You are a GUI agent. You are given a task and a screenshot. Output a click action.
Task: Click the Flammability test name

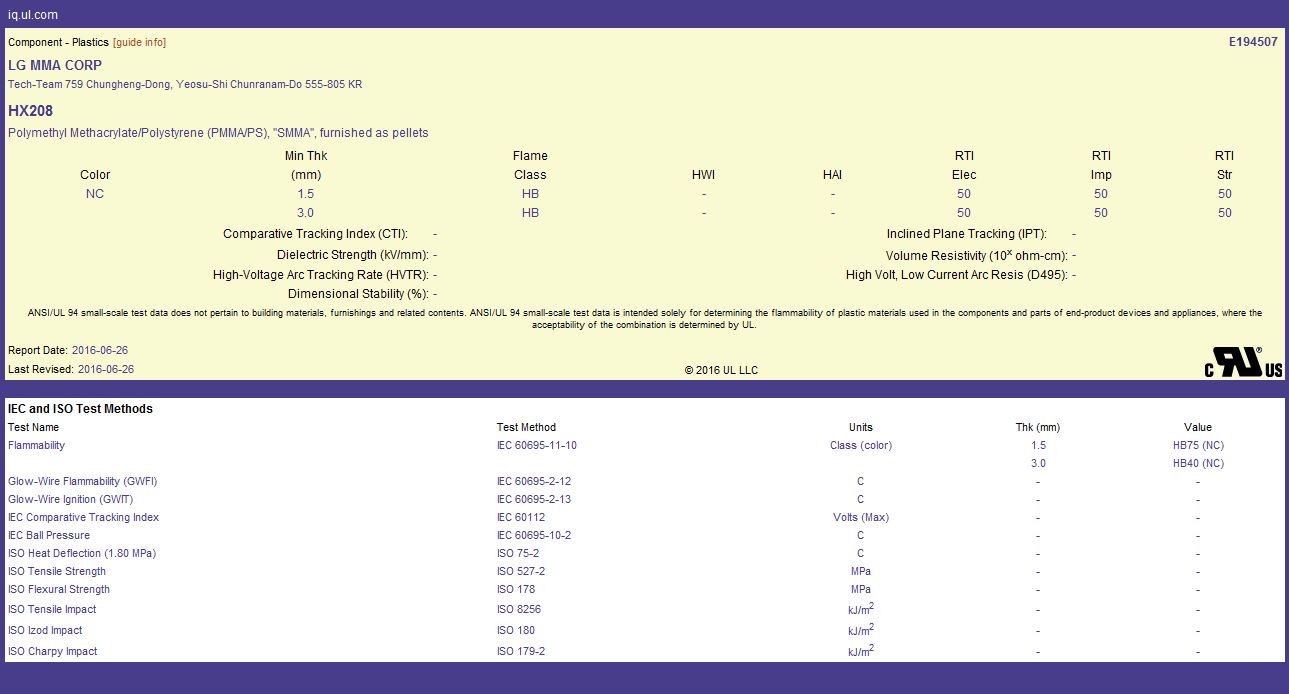pyautogui.click(x=36, y=445)
